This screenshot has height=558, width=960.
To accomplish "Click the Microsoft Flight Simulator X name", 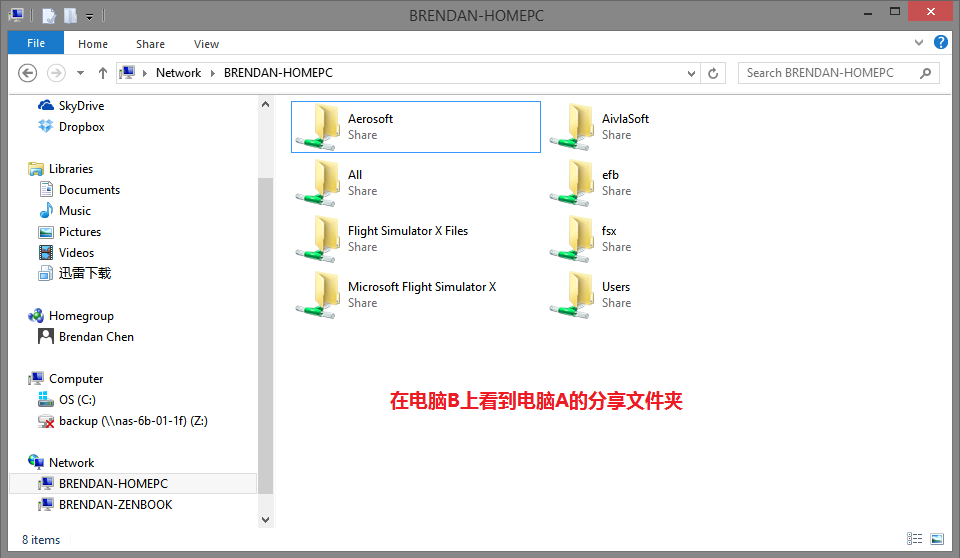I will 422,287.
